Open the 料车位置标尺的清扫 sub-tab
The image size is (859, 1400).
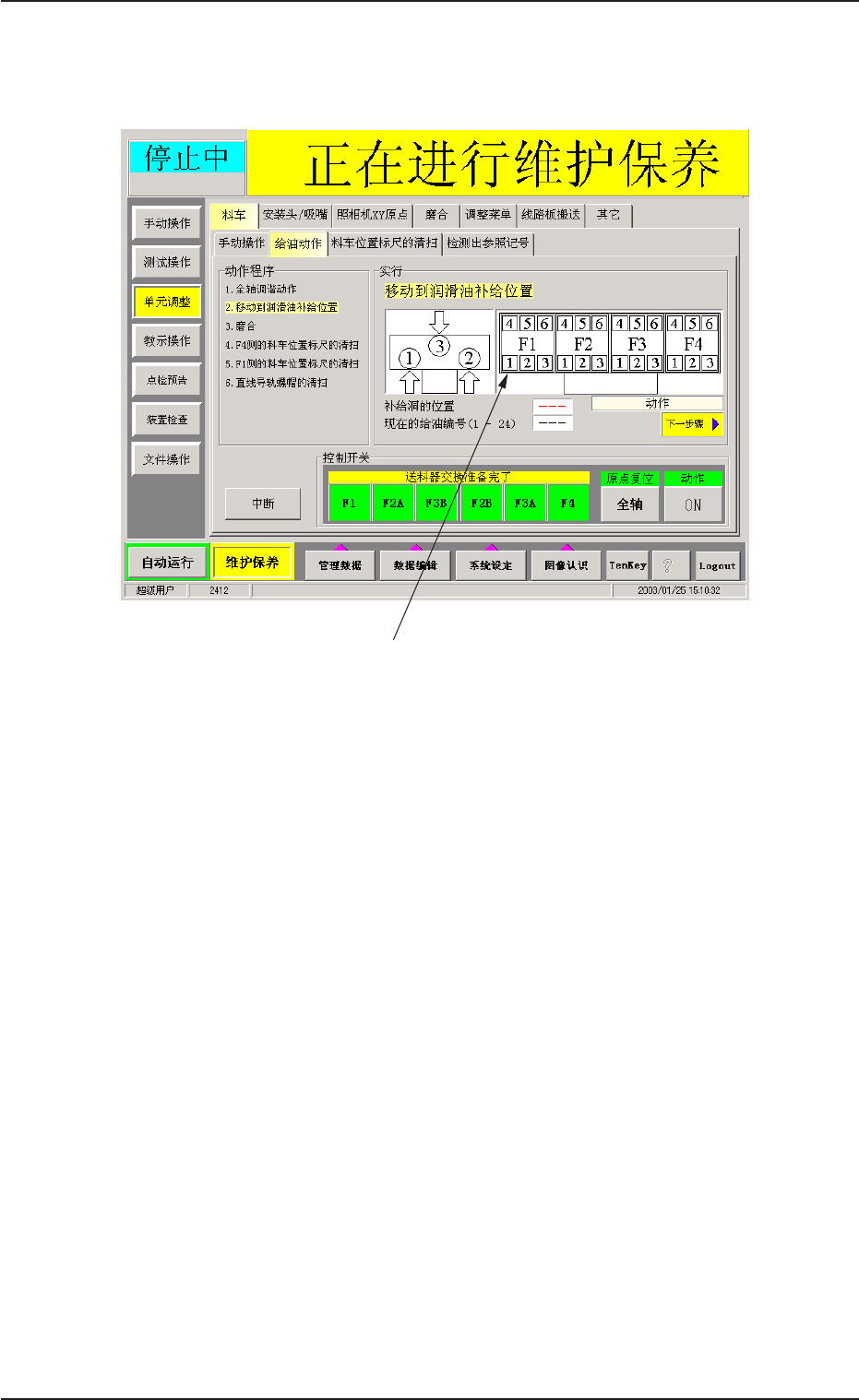tap(384, 243)
